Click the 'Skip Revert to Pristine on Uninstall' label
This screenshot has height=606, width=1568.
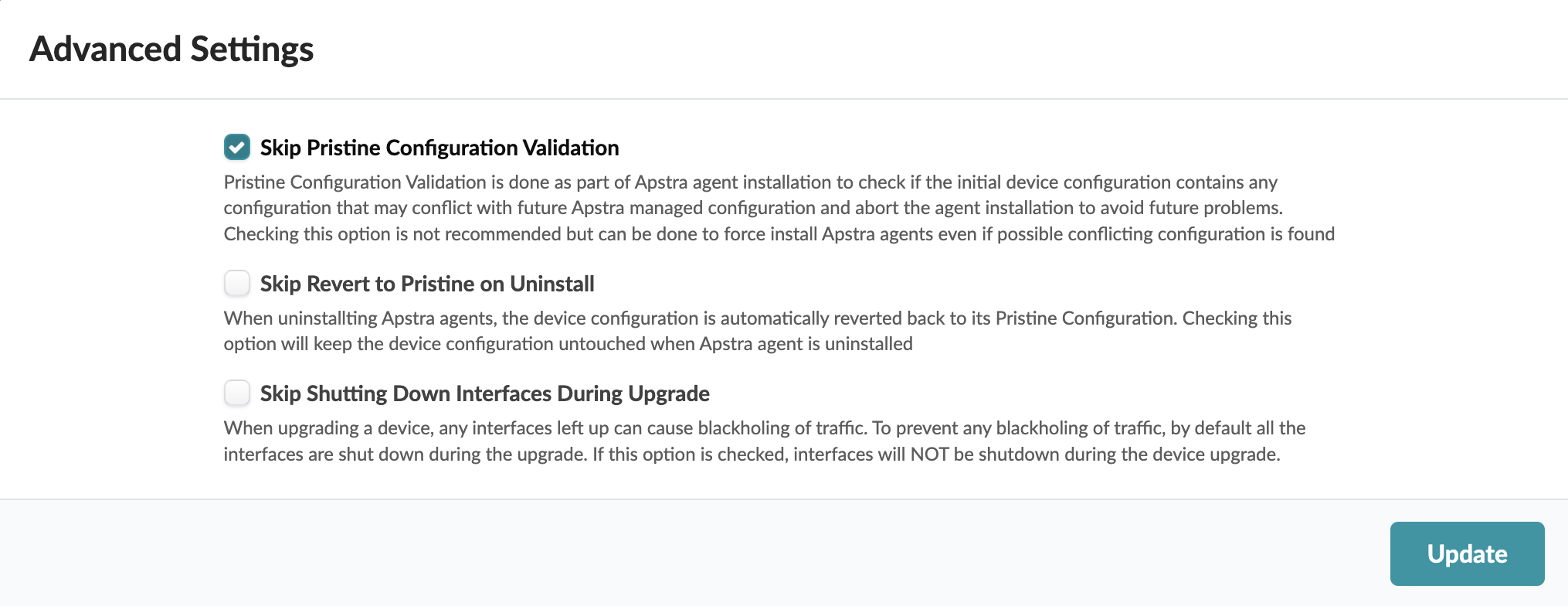427,284
